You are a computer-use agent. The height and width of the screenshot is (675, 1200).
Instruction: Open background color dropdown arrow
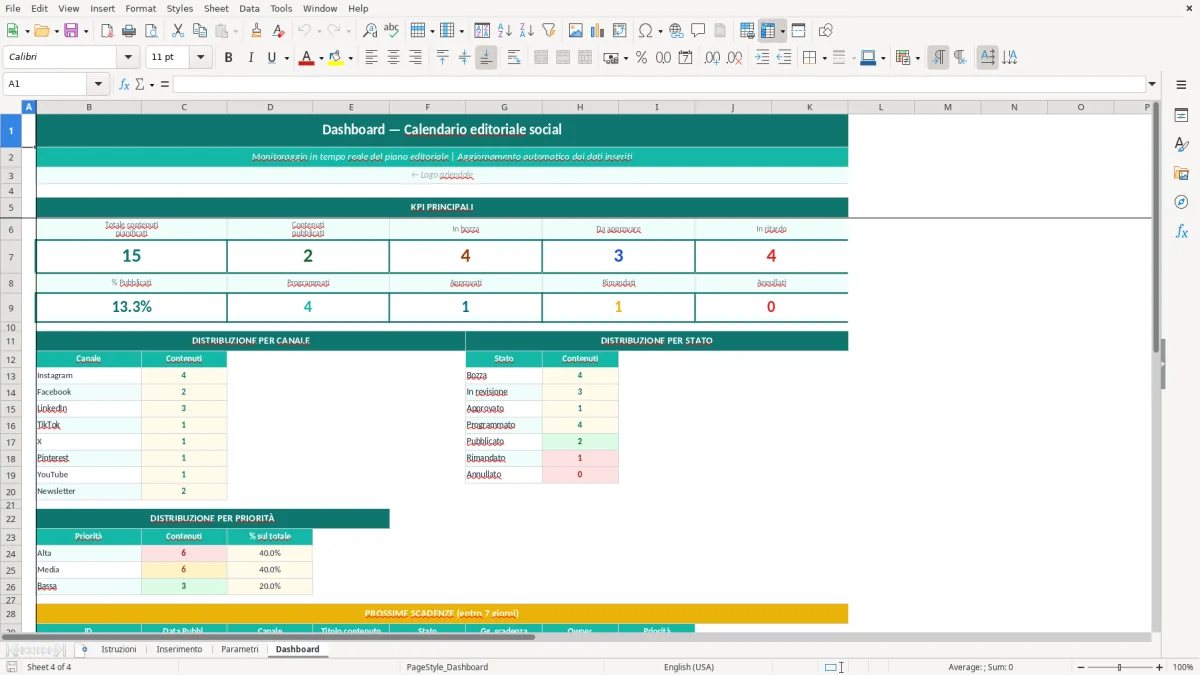[351, 58]
